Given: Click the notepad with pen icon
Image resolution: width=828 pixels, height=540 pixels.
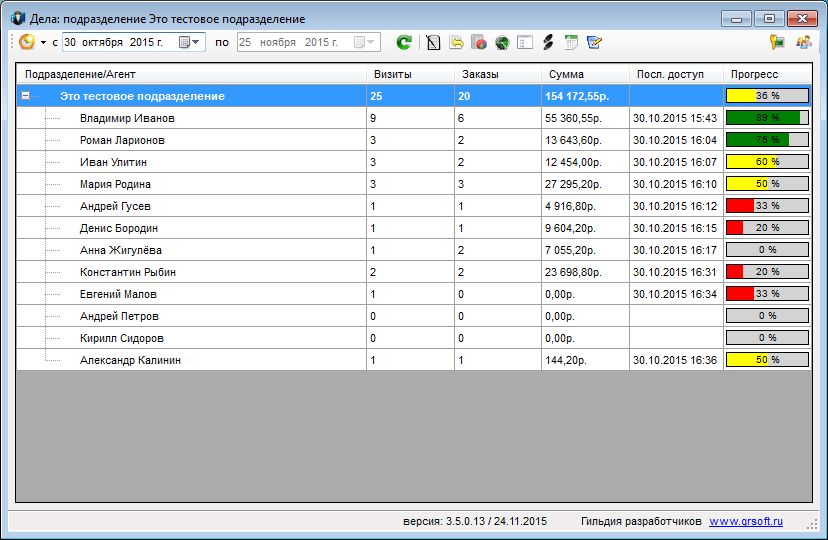Looking at the screenshot, I should pos(433,42).
